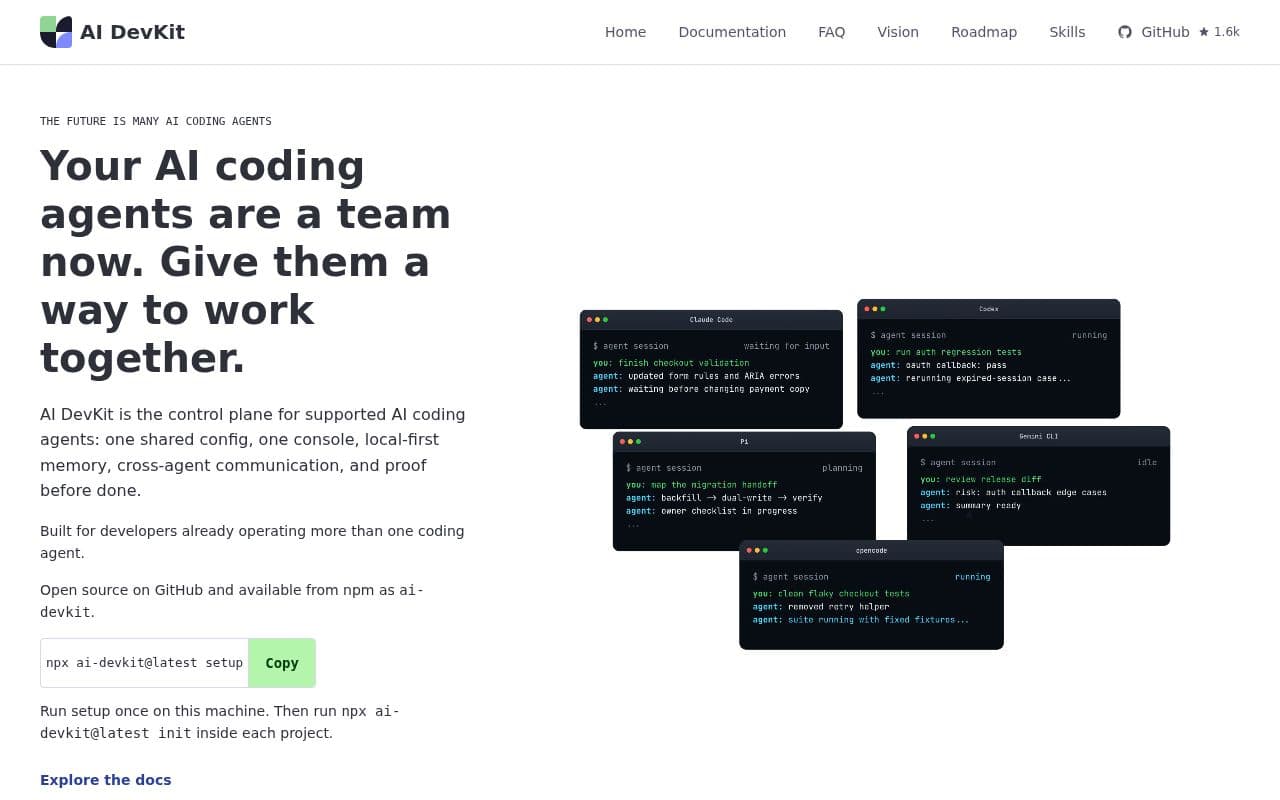Click the 'THE FUTURE IS MANY AI CODING AGENTS' tagline
1280x800 pixels.
click(156, 121)
